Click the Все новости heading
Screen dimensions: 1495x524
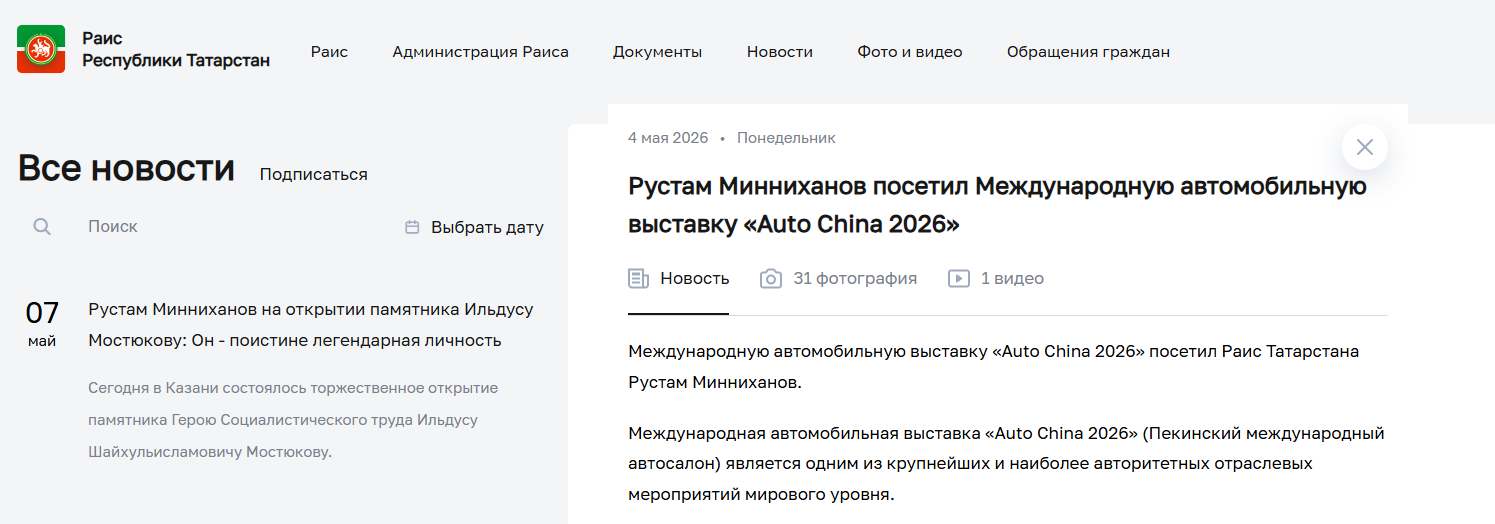pyautogui.click(x=126, y=169)
